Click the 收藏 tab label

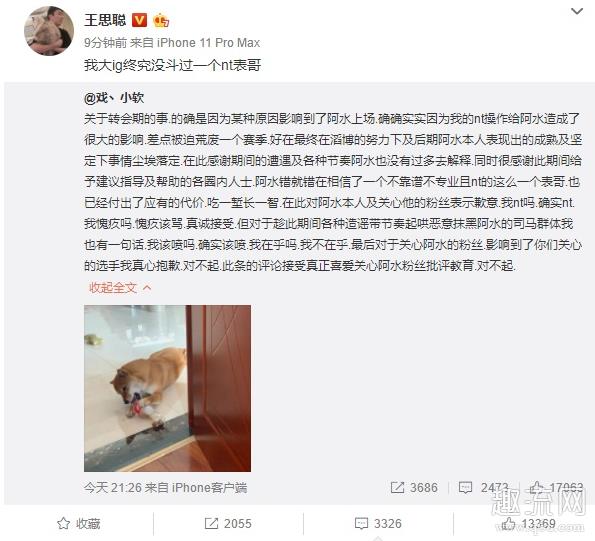pos(88,524)
